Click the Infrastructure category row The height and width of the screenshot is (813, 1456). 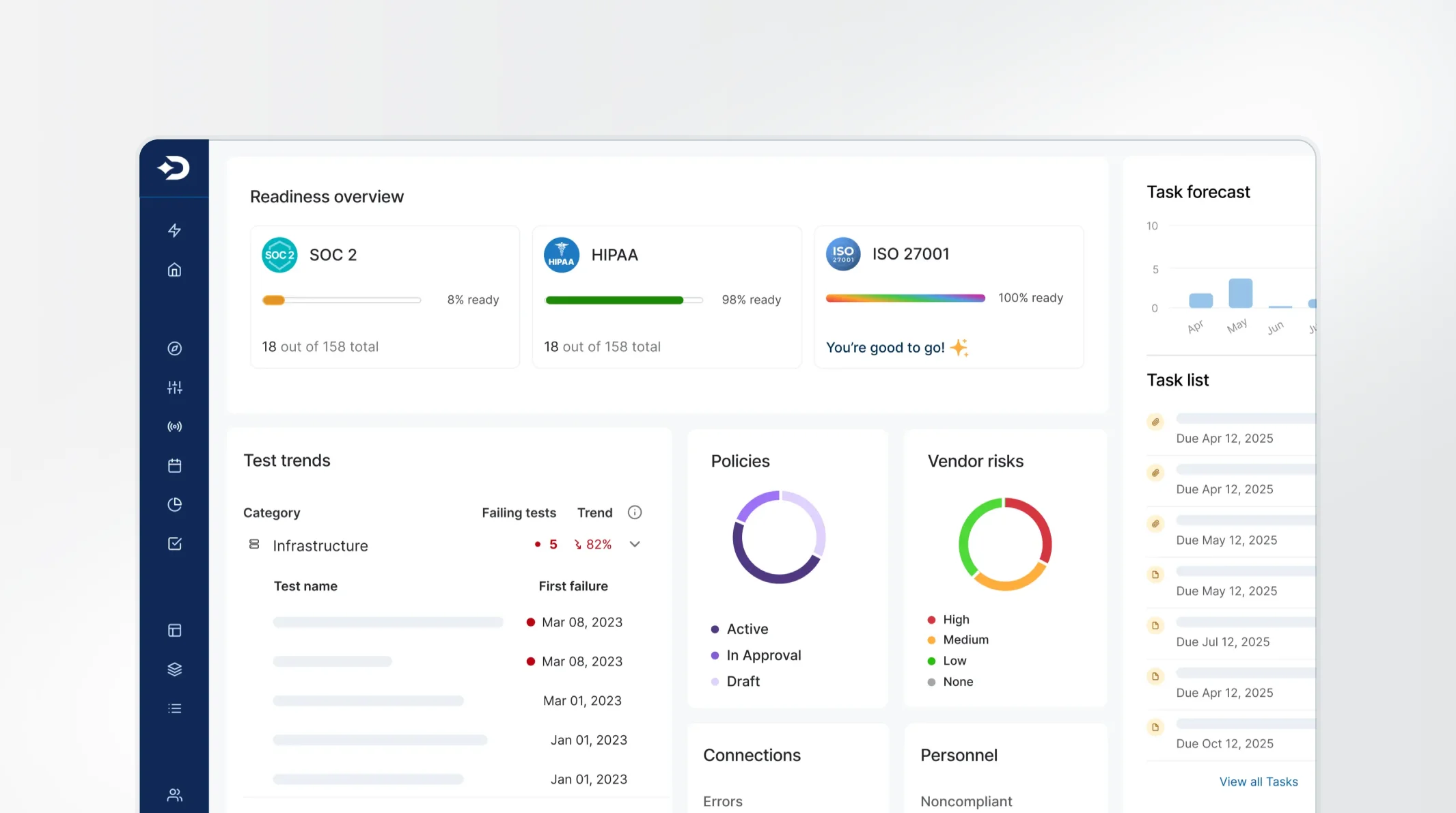point(320,545)
